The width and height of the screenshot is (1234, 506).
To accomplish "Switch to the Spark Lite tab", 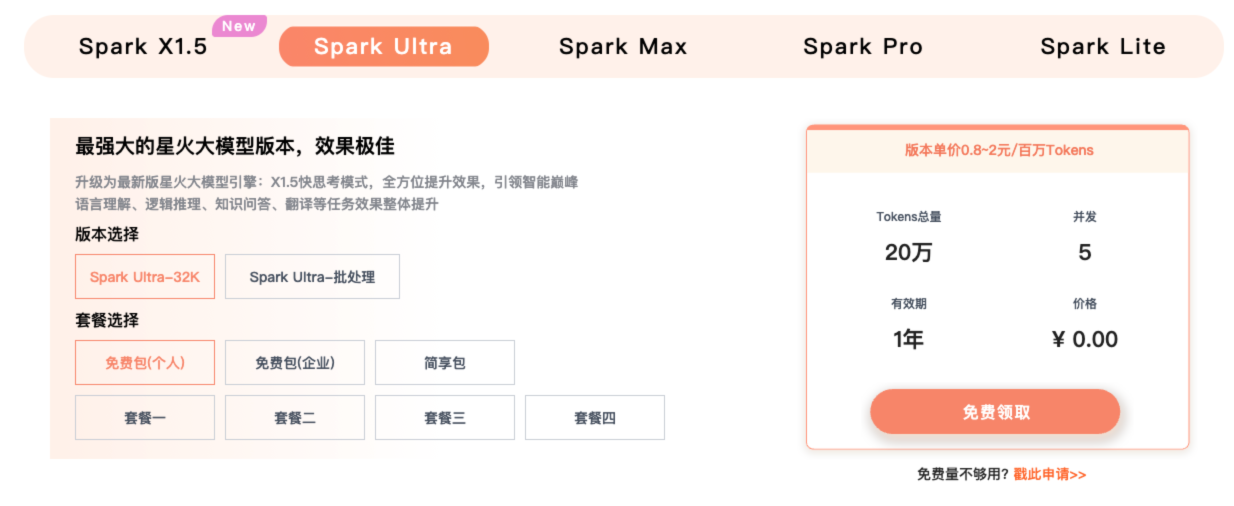I will [1103, 47].
